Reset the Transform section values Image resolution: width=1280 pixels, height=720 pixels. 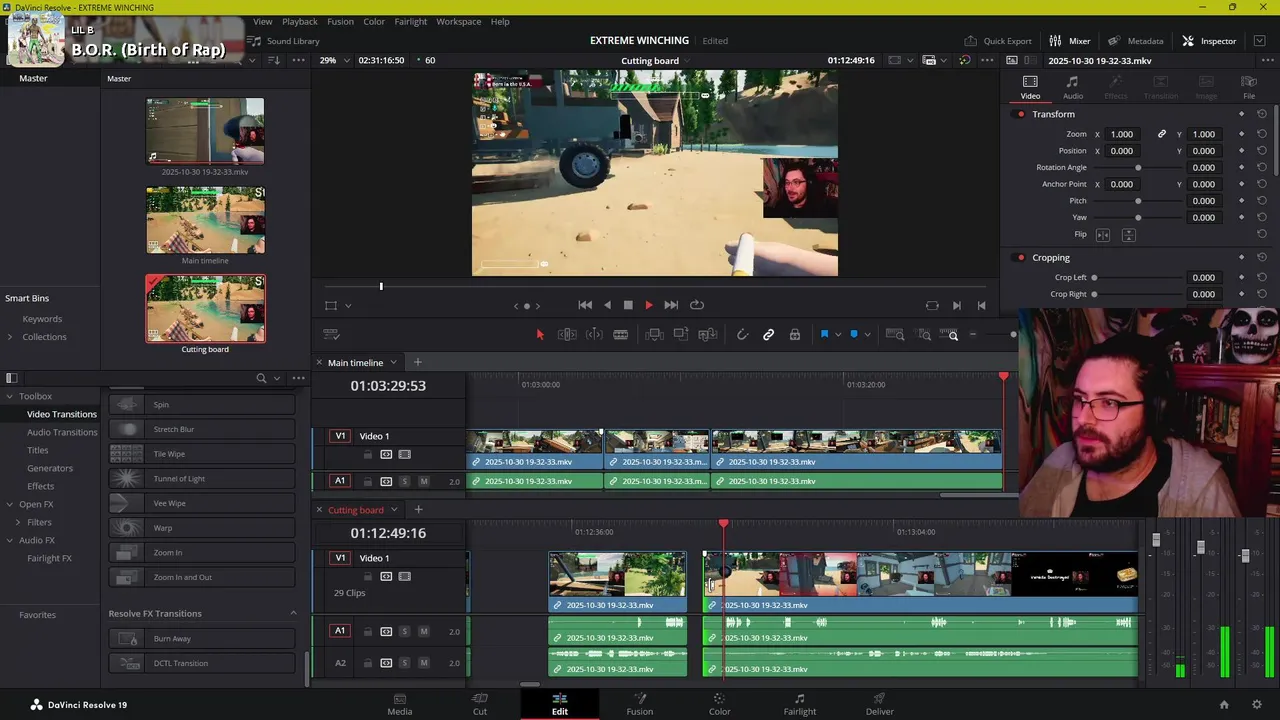coord(1261,114)
